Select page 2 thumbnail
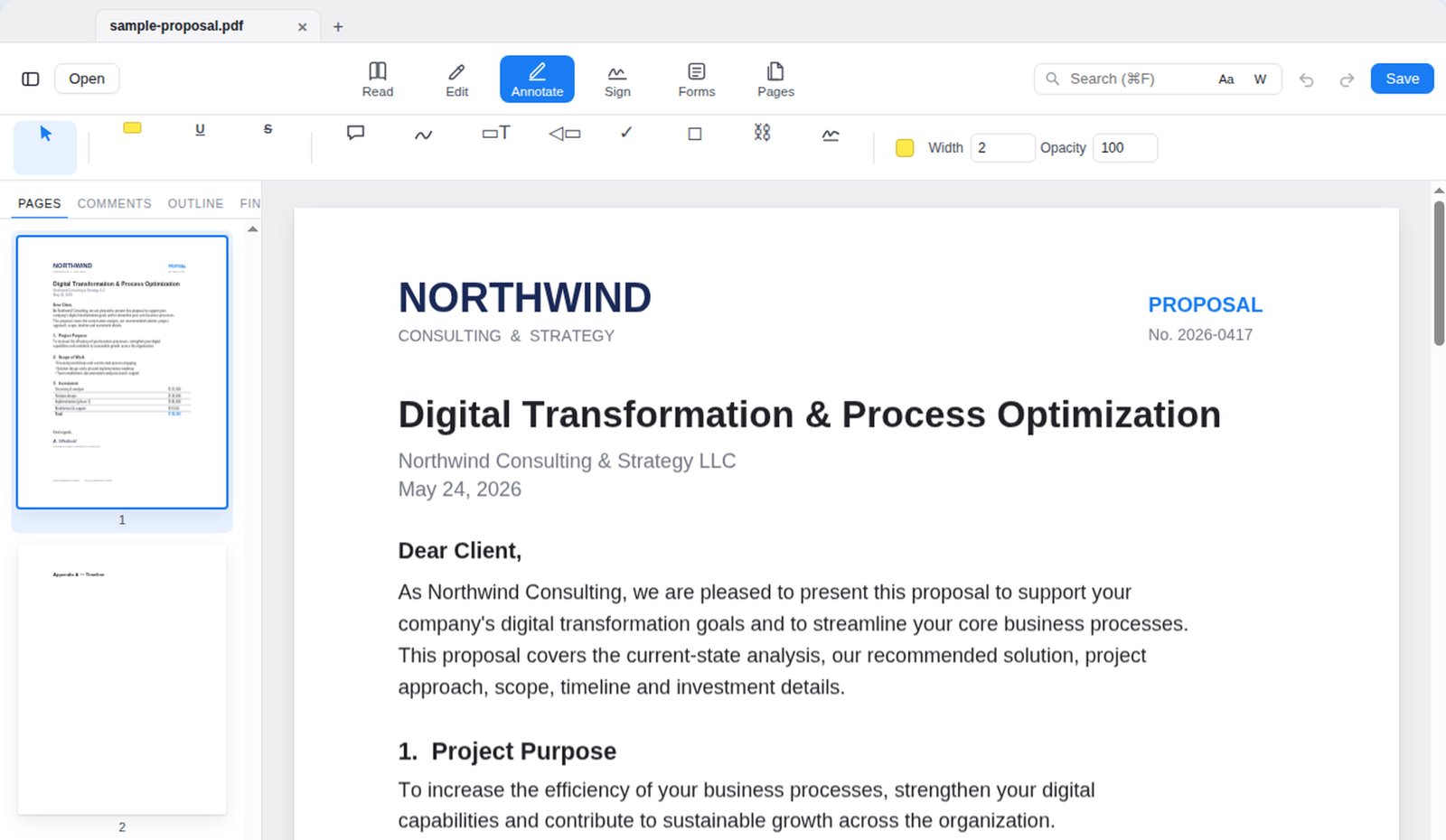The height and width of the screenshot is (840, 1446). (122, 679)
